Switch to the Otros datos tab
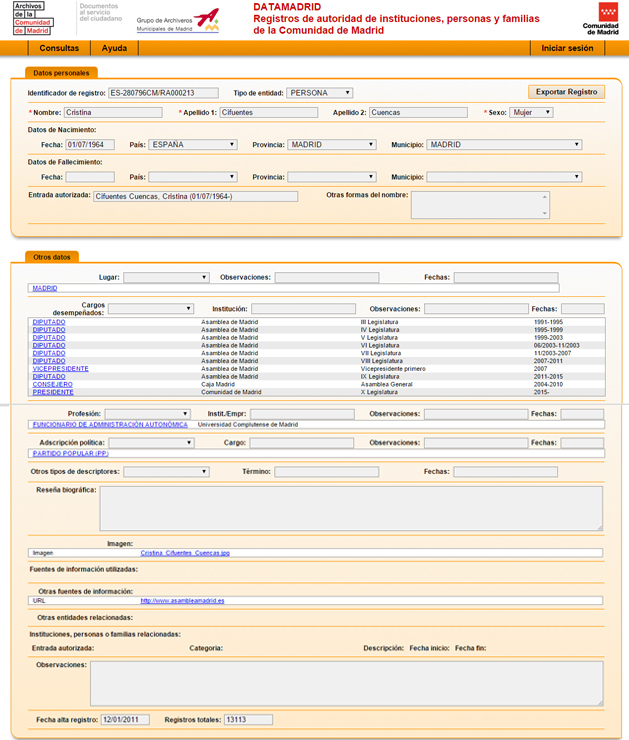Screen dimensions: 629x740 tap(51, 257)
